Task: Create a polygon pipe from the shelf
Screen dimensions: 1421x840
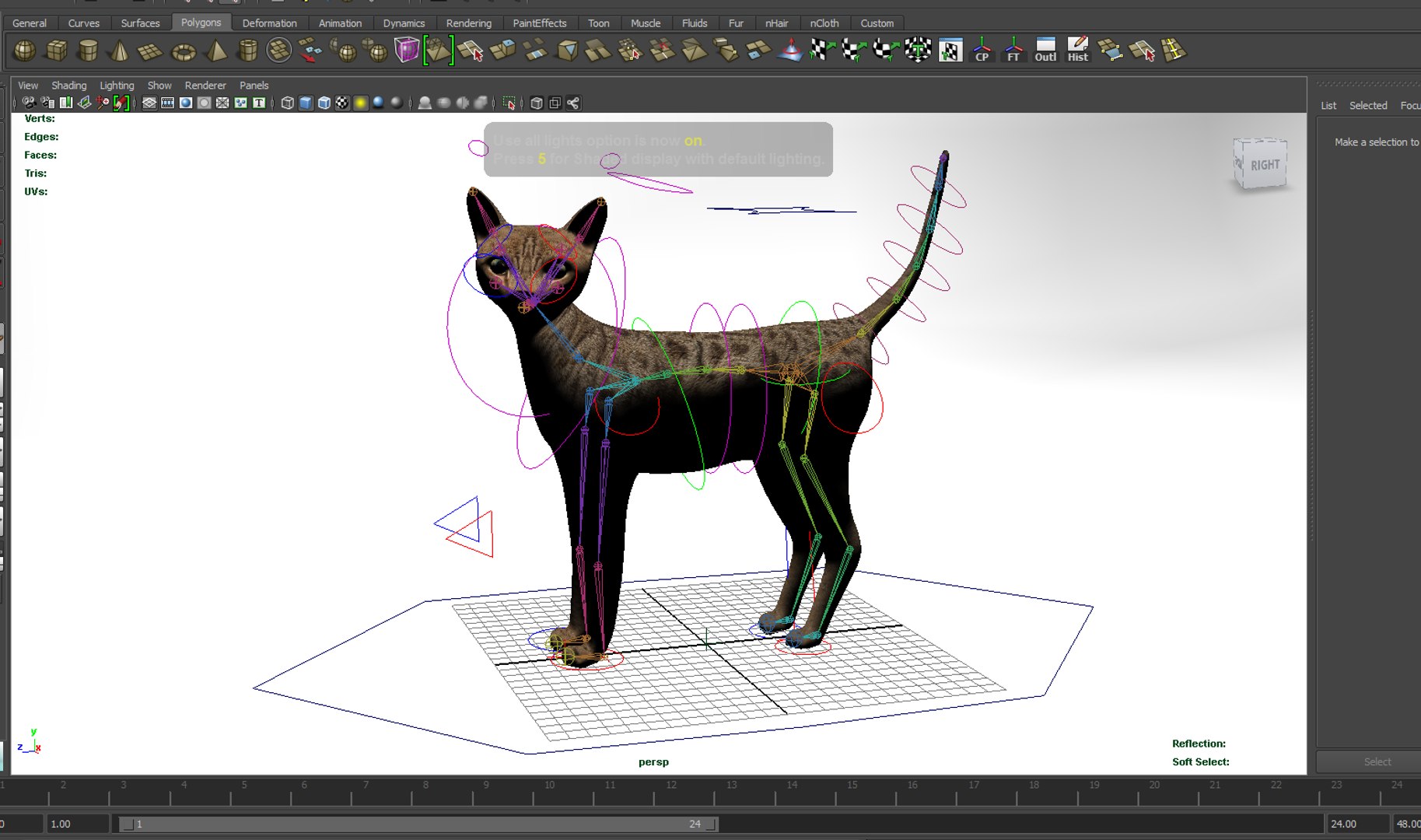Action: click(x=247, y=51)
